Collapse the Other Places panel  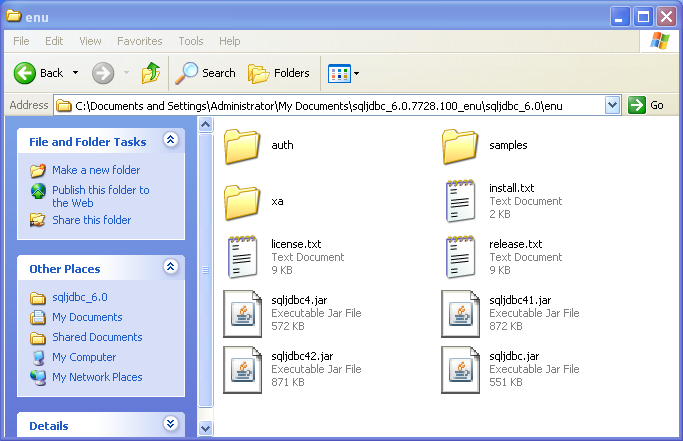170,266
